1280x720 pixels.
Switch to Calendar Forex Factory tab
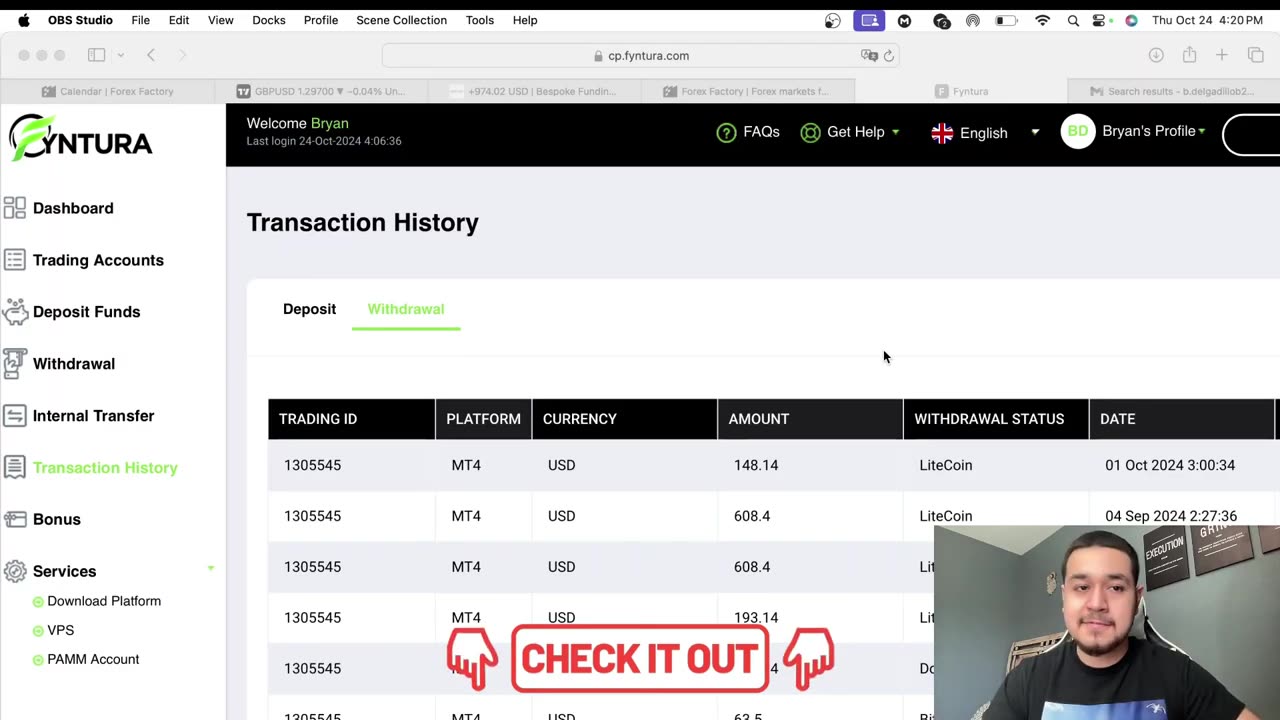tap(107, 91)
